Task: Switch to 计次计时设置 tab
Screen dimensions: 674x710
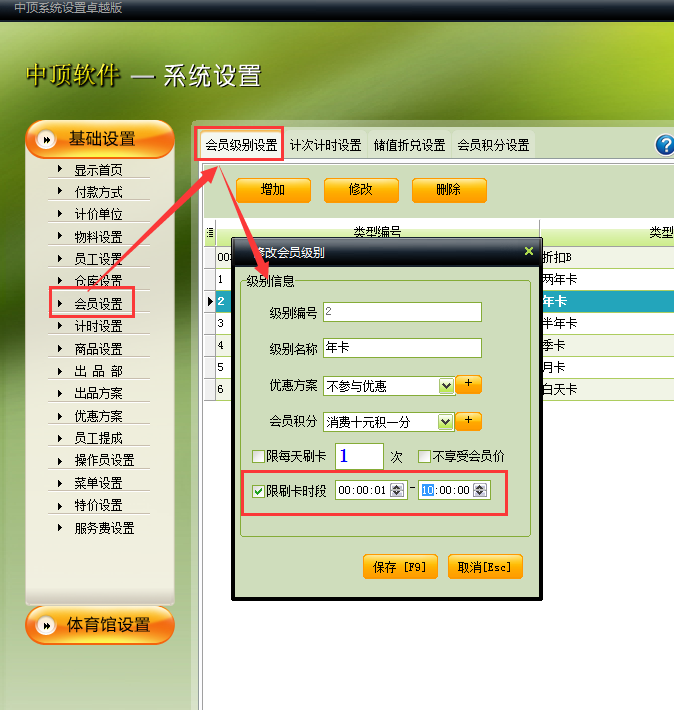Action: click(x=326, y=145)
